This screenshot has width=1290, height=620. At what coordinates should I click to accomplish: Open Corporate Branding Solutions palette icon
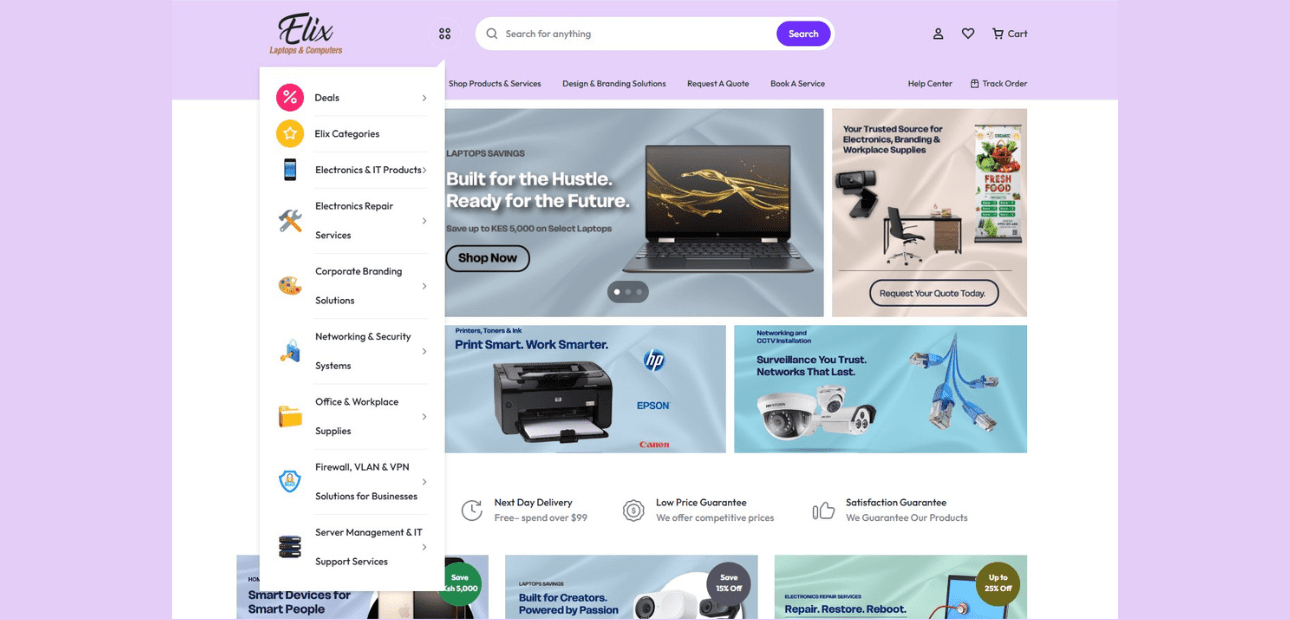[x=289, y=286]
